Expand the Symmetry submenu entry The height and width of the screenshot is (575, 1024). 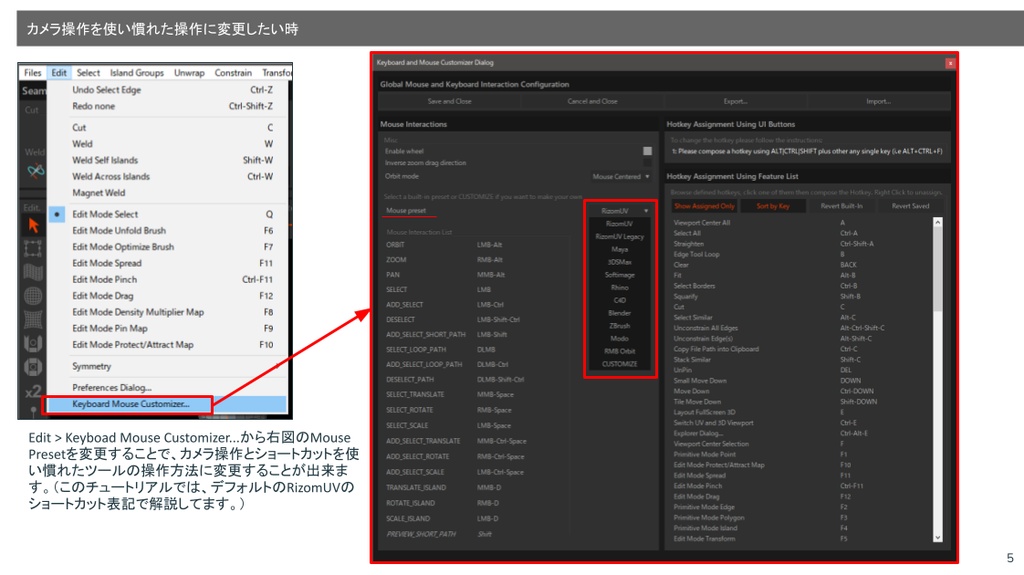pos(167,367)
